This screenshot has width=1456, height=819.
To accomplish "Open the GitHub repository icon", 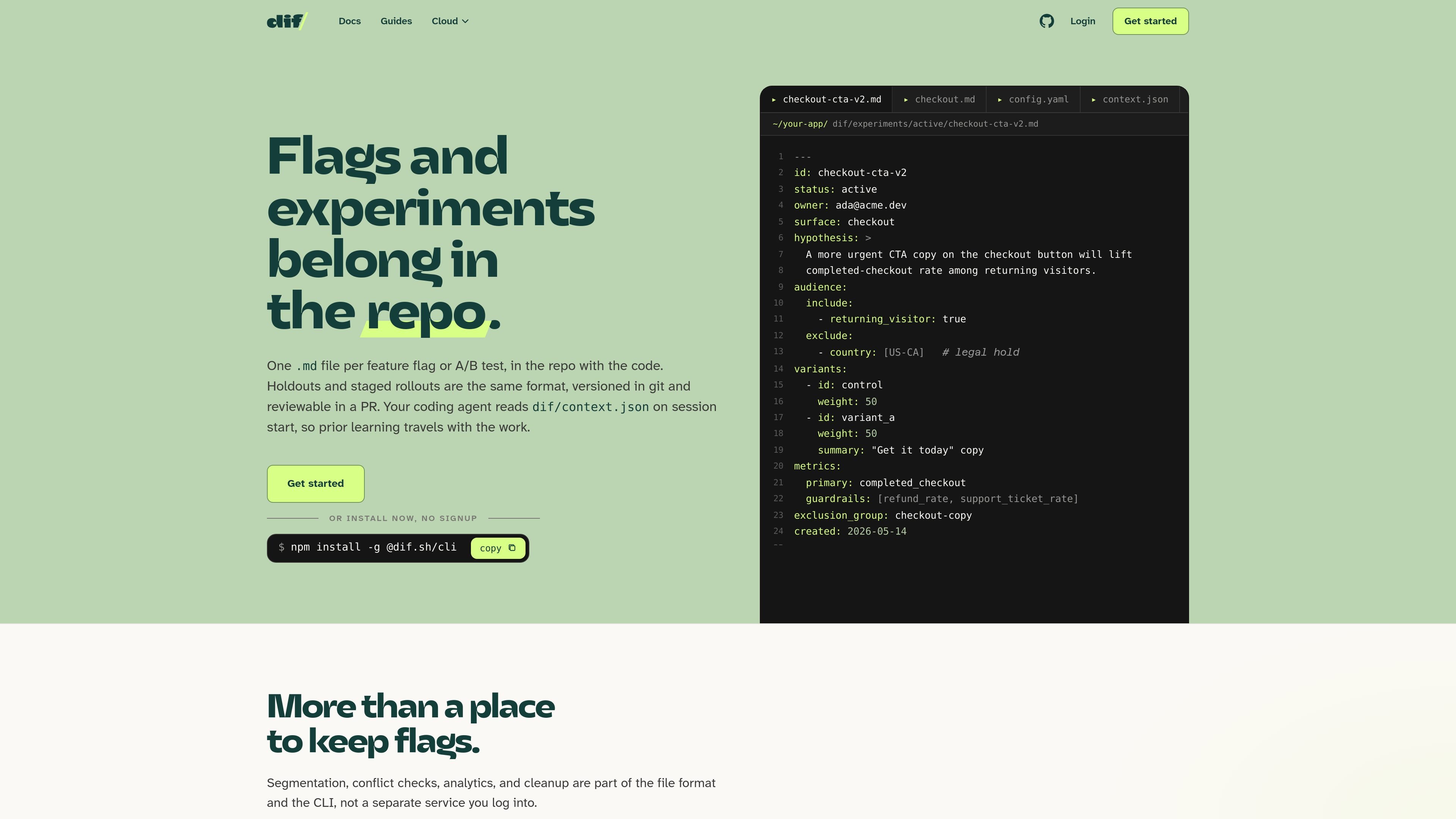I will point(1046,21).
